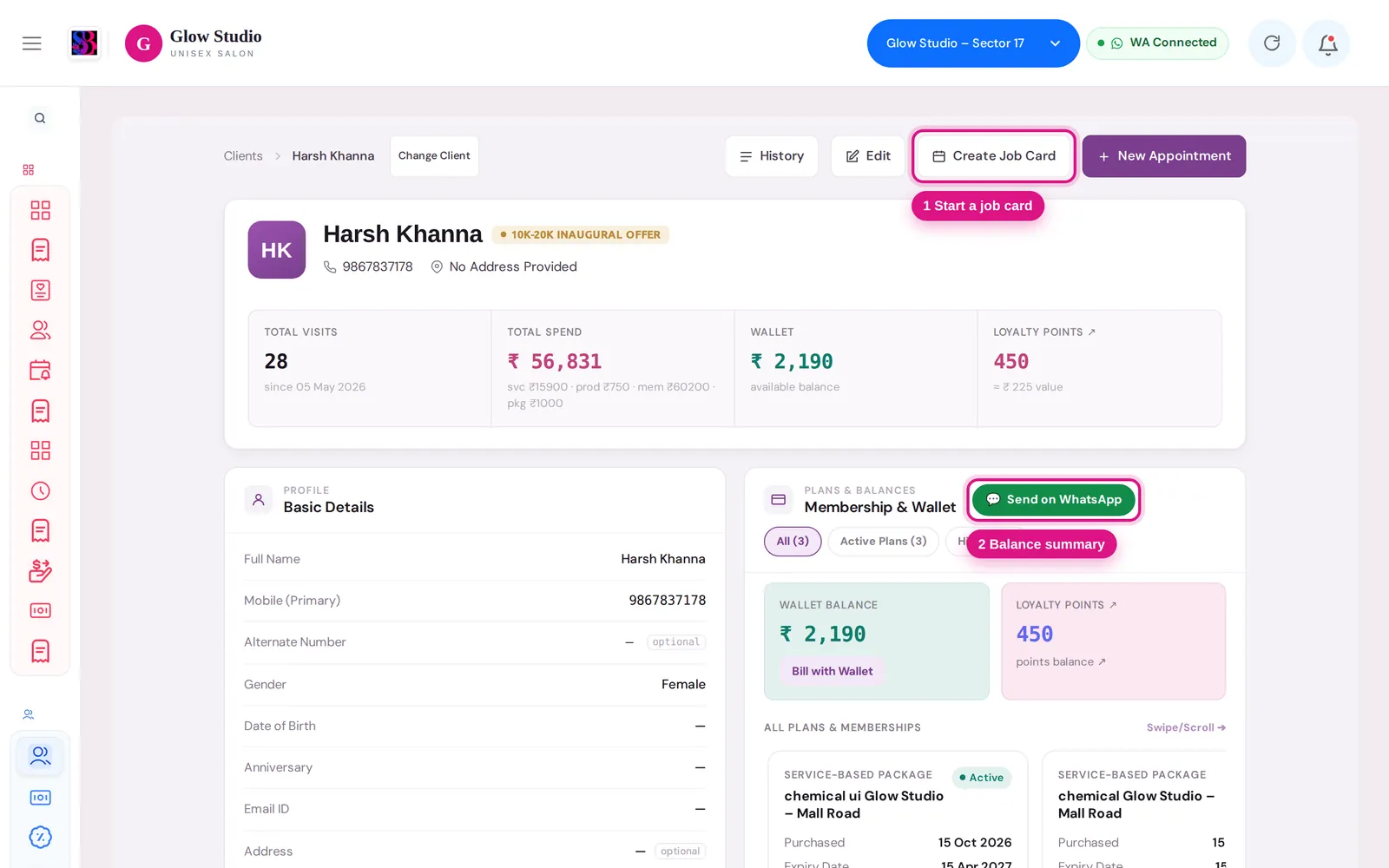1389x868 pixels.
Task: Click Bill with Wallet
Action: click(x=833, y=671)
